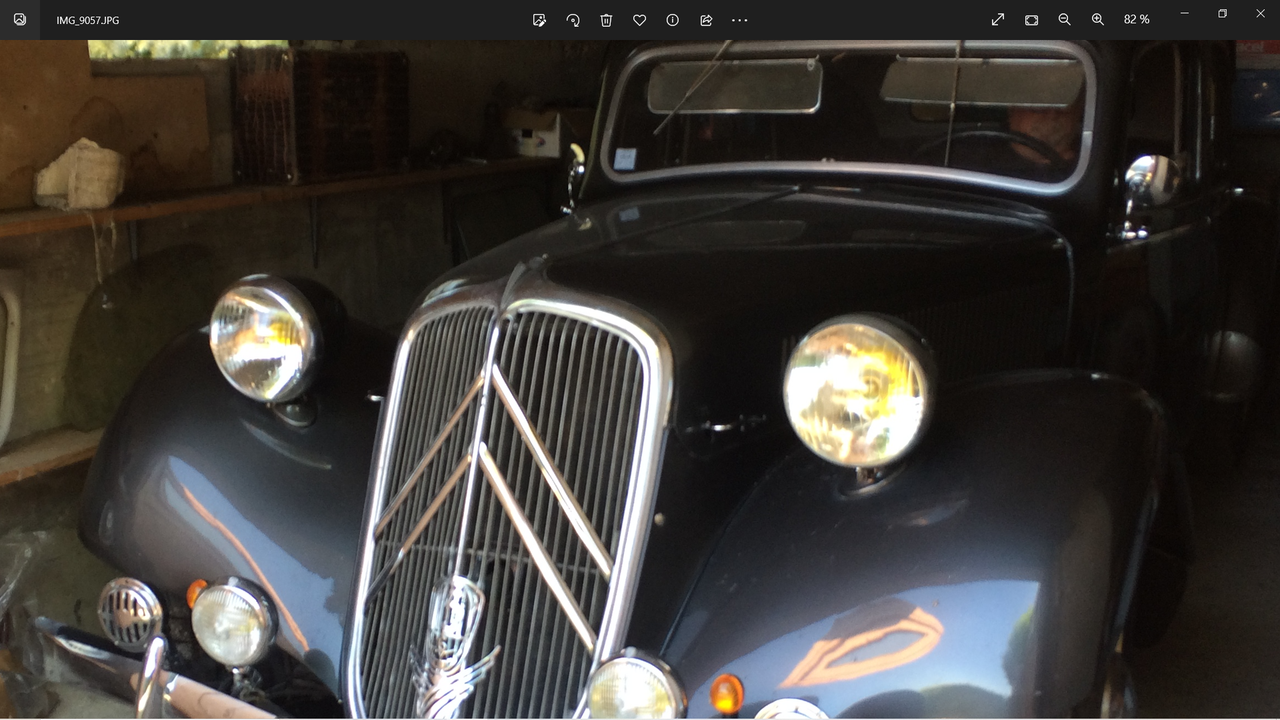Zoom out with the minus magnifier icon

point(1064,20)
